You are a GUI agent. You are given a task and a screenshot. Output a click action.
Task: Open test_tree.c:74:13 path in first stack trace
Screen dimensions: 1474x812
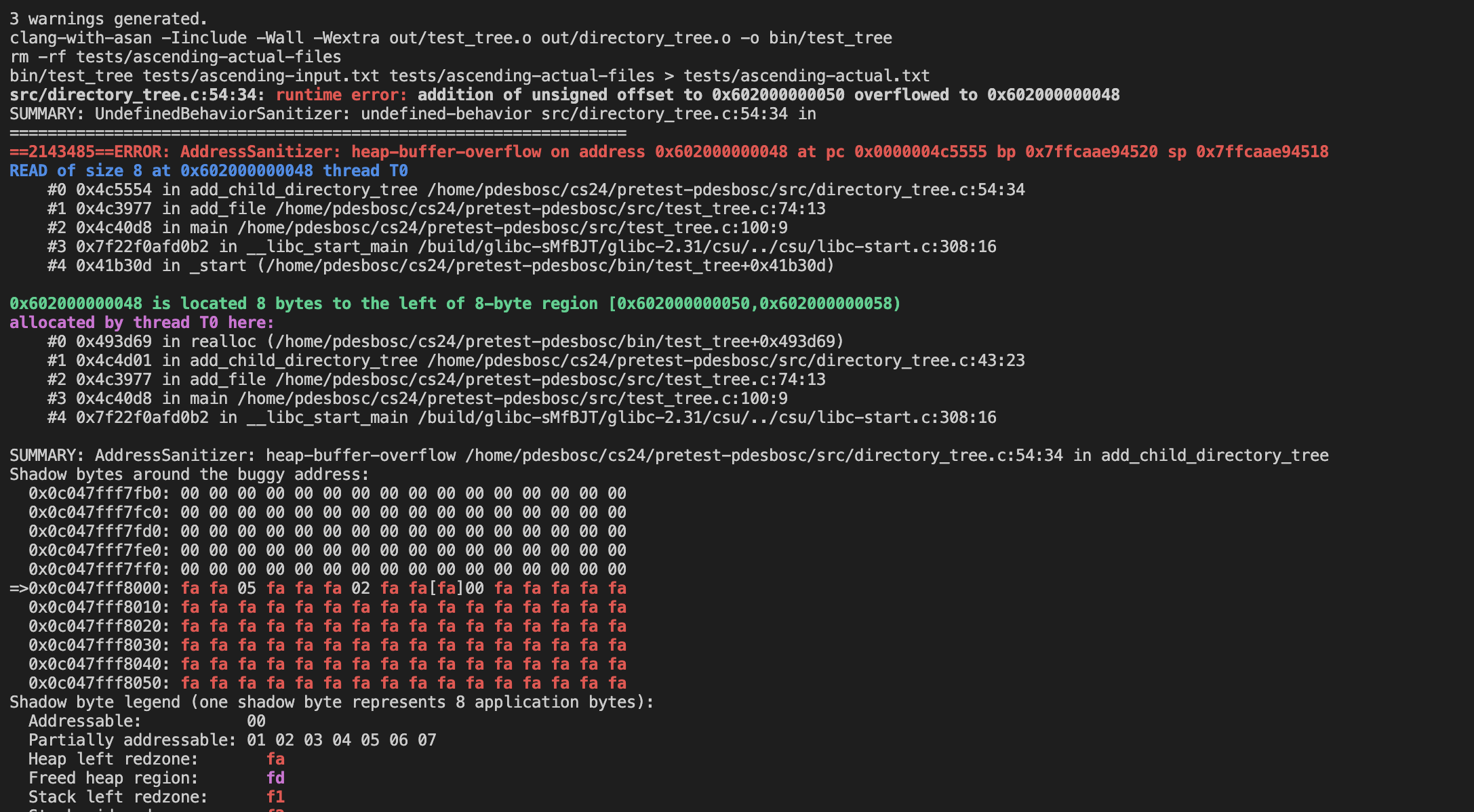551,209
